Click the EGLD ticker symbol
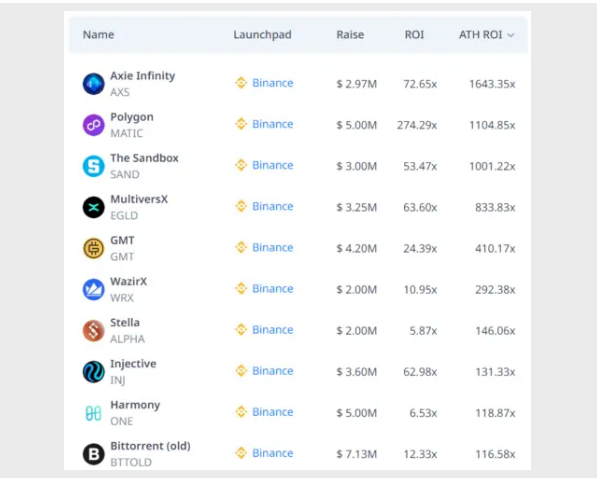The height and width of the screenshot is (479, 604). tap(124, 216)
